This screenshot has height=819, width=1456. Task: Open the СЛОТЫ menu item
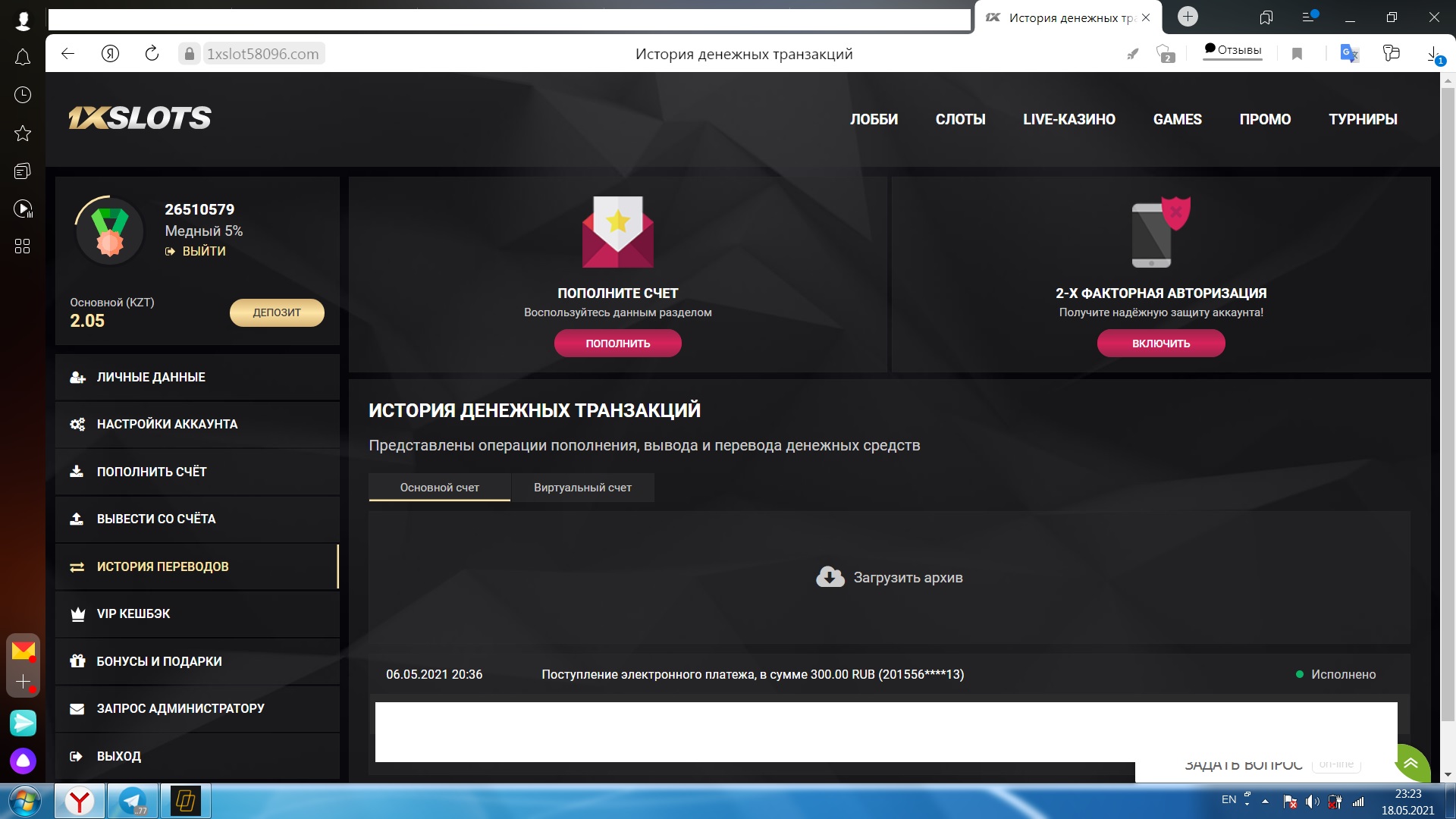960,119
